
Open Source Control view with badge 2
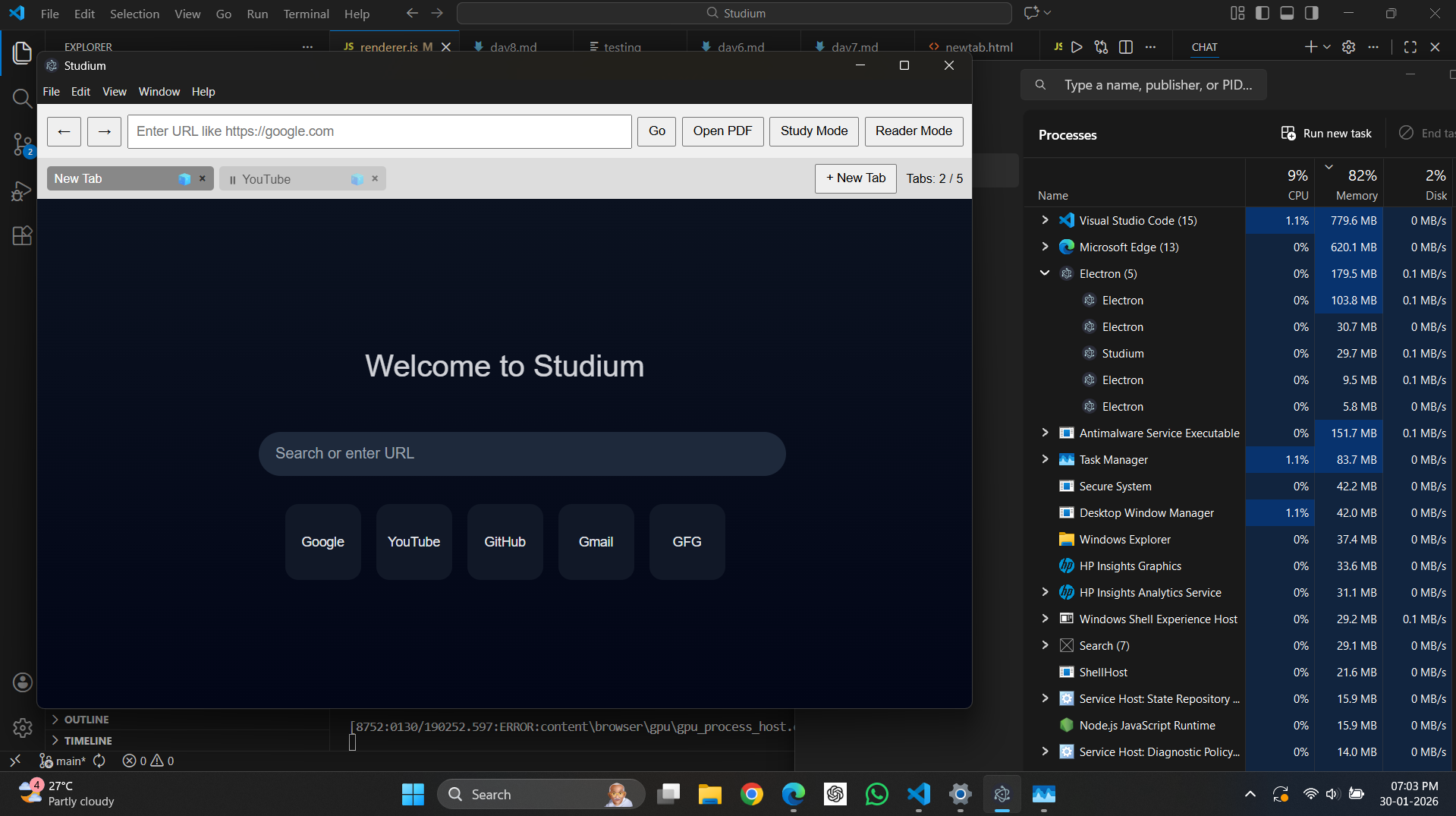tap(23, 144)
